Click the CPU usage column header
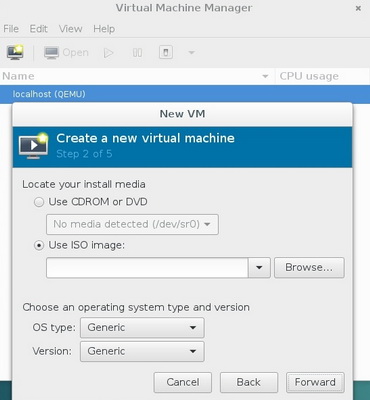Viewport: 370px width, 400px height. tap(322, 76)
